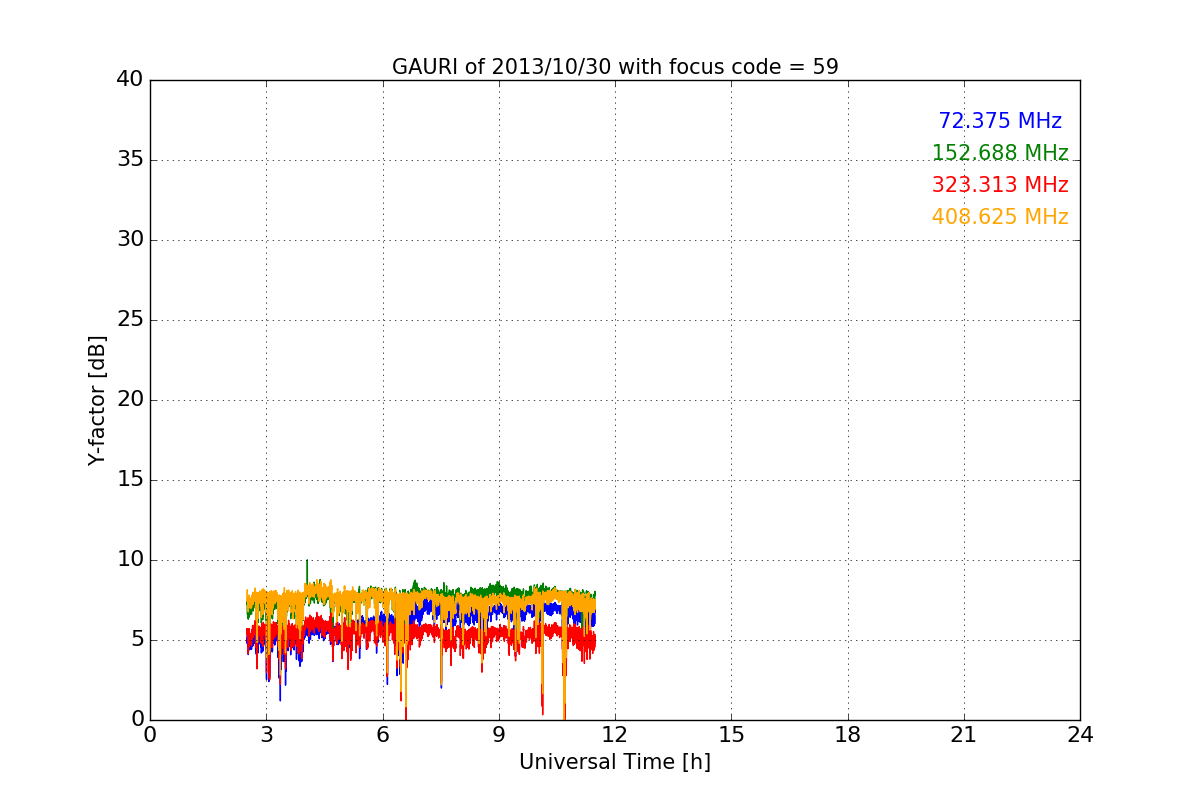Click the x-axis tick value 21
The width and height of the screenshot is (1200, 800).
964,735
